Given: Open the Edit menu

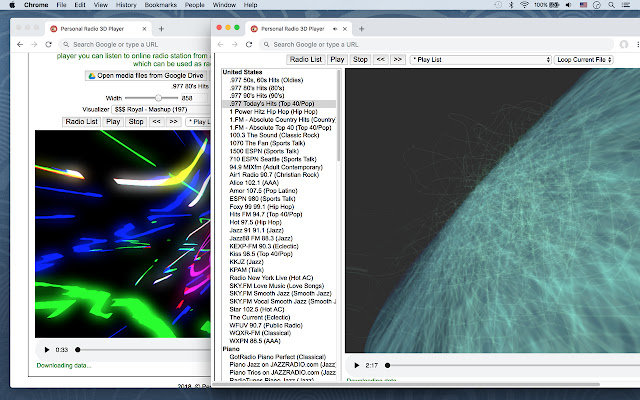Looking at the screenshot, I should click(80, 5).
